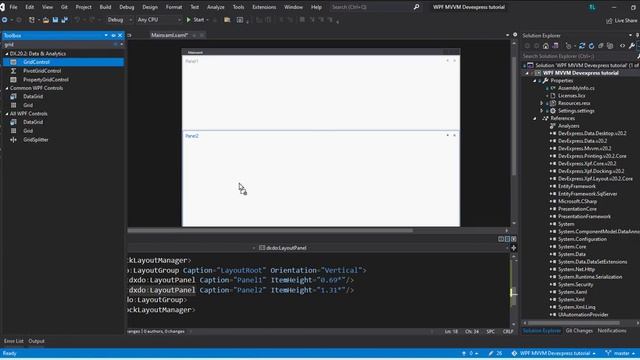This screenshot has width=640, height=360.
Task: Click the Refresh icon in Solution Explorer
Action: [591, 46]
